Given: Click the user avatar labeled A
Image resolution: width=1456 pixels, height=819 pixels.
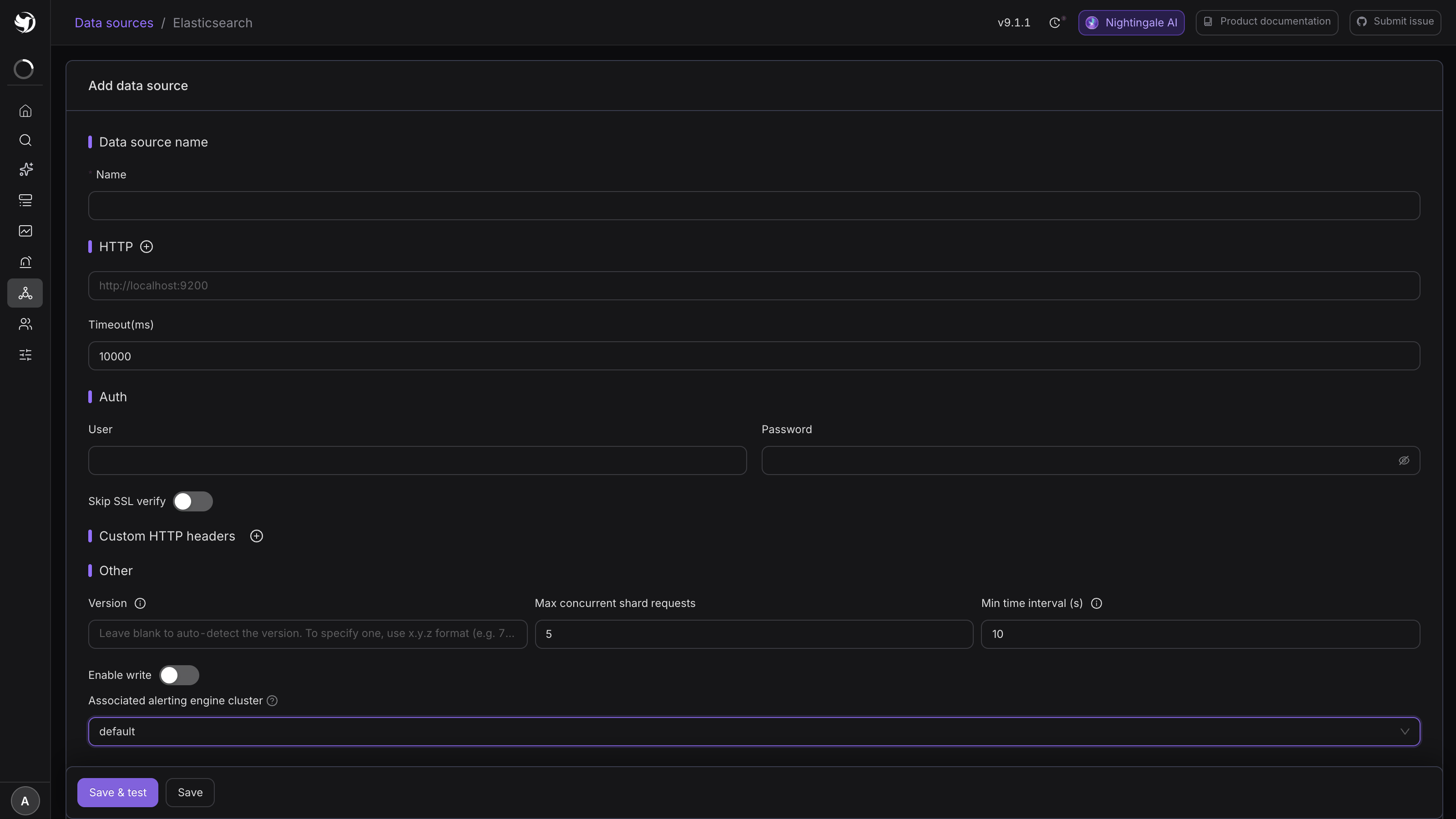Looking at the screenshot, I should coord(25,801).
